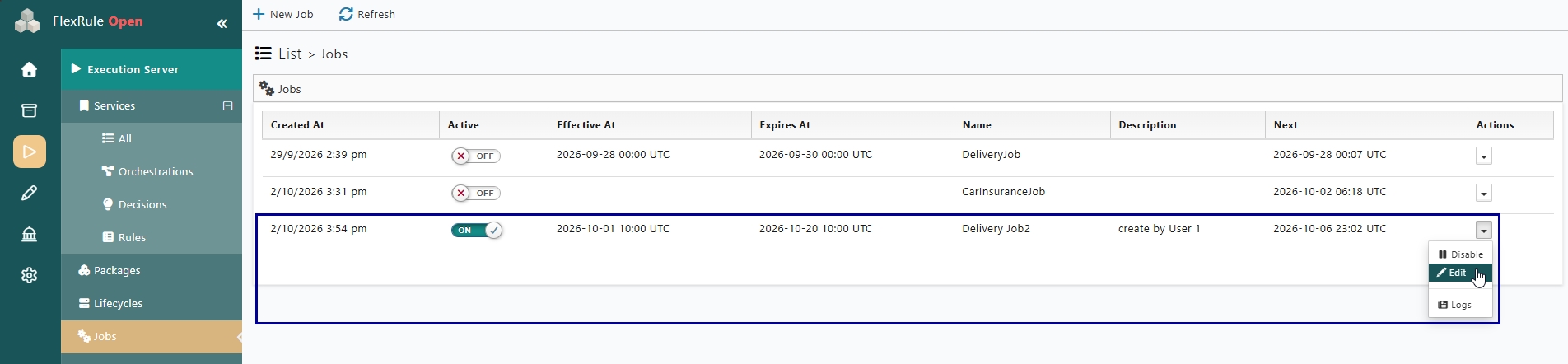Click expiry date 2026-10-20 10:00 UTC

(x=815, y=228)
